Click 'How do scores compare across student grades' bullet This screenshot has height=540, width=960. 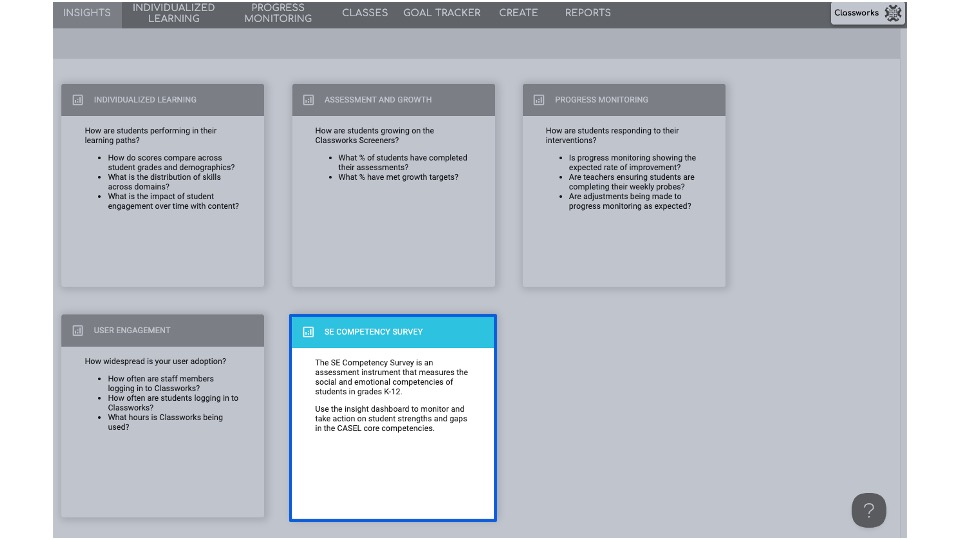coord(171,162)
